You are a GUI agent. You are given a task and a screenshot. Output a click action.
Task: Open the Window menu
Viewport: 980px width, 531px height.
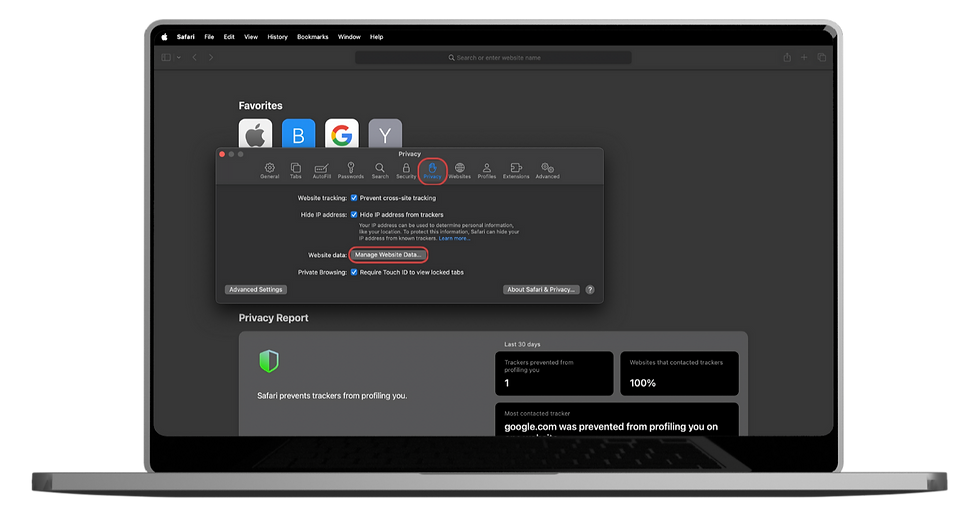coord(349,37)
